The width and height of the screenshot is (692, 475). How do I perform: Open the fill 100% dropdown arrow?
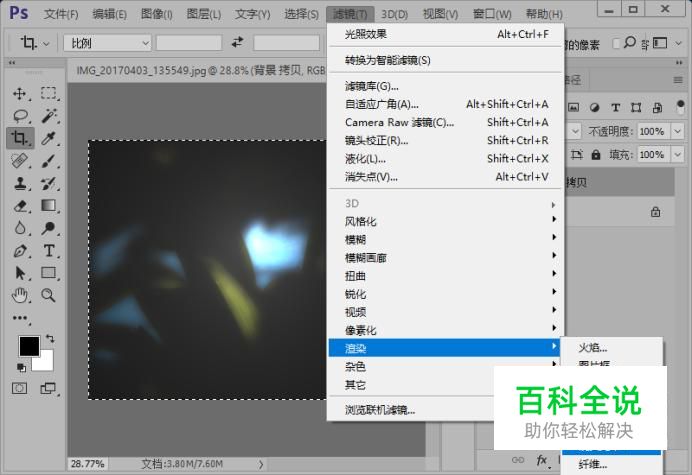pos(677,155)
